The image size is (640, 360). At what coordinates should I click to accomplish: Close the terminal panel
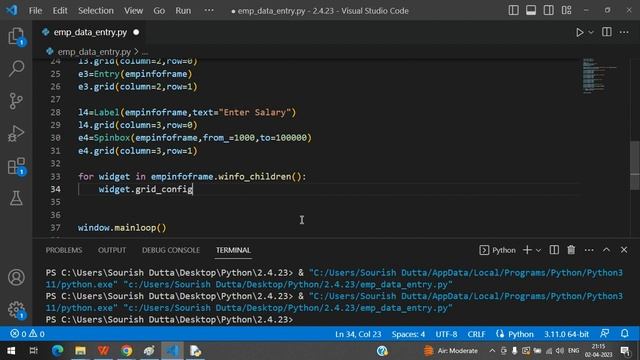pos(624,250)
